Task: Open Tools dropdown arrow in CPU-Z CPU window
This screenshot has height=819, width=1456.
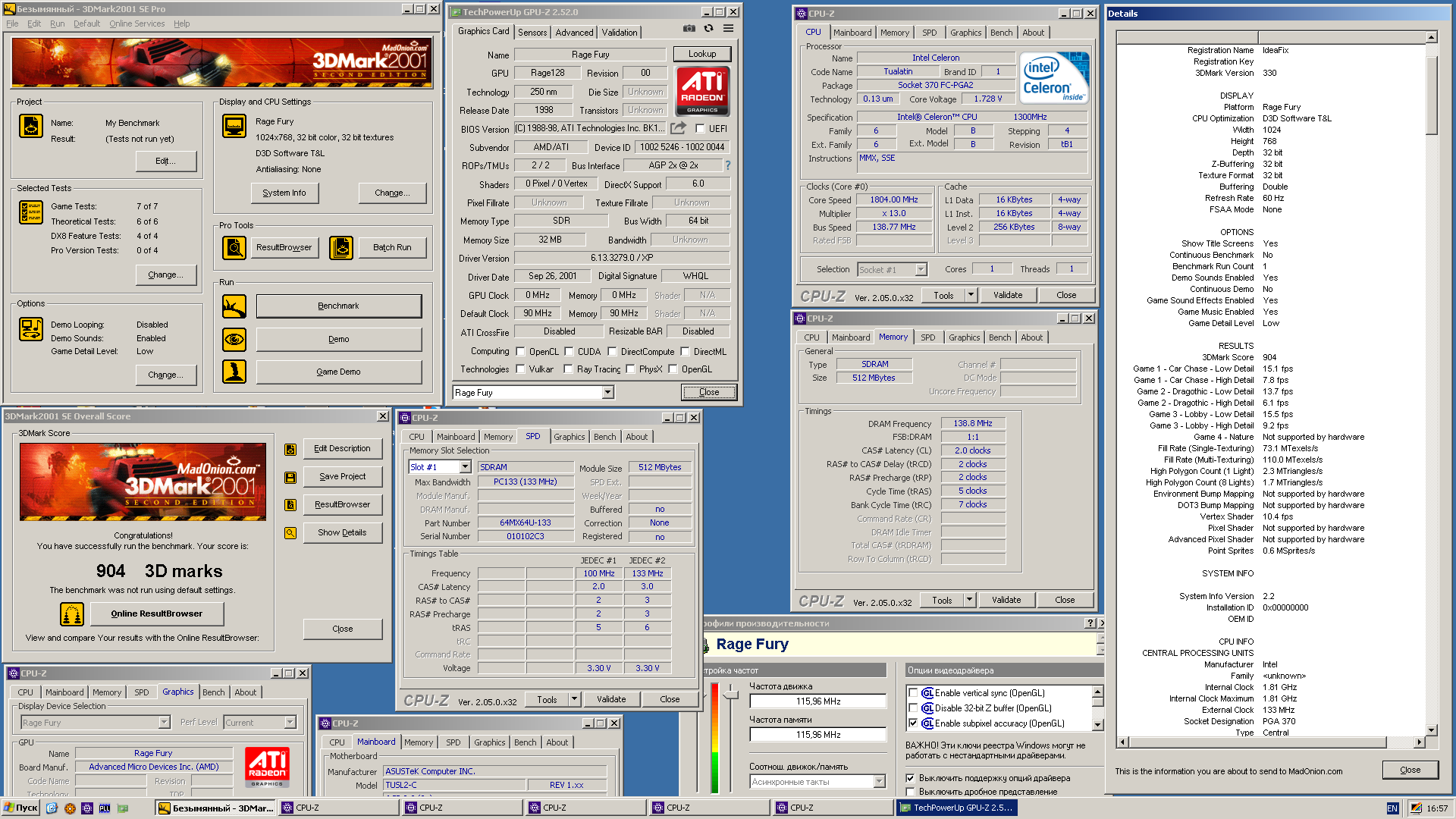Action: click(x=971, y=295)
